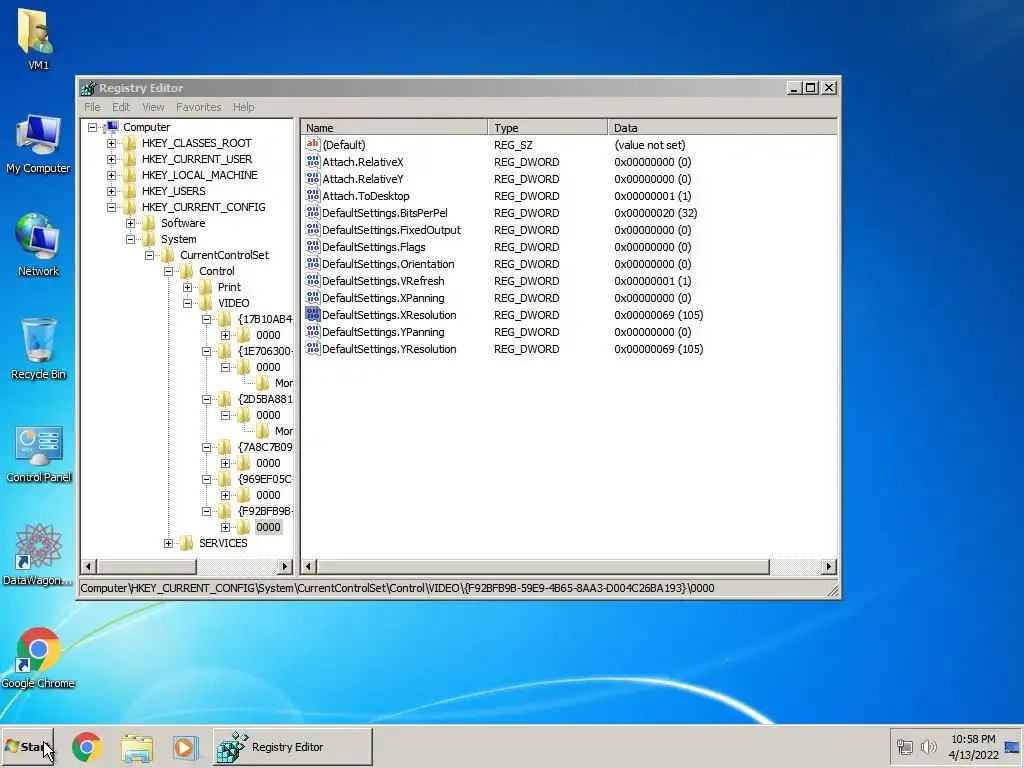This screenshot has height=768, width=1024.
Task: Click the SERVICES folder icon in the tree
Action: coord(186,543)
